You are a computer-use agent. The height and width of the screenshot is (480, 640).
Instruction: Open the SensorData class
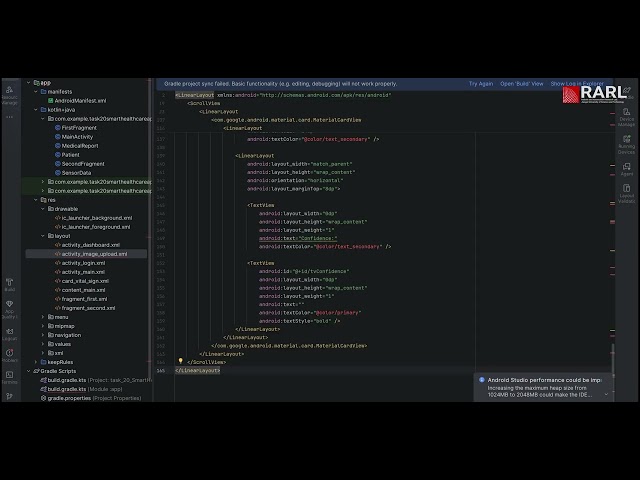coord(76,173)
